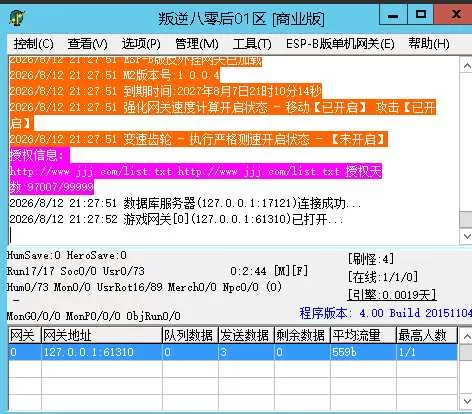
Task: Click the M2版本号 log line
Action: coord(115,75)
